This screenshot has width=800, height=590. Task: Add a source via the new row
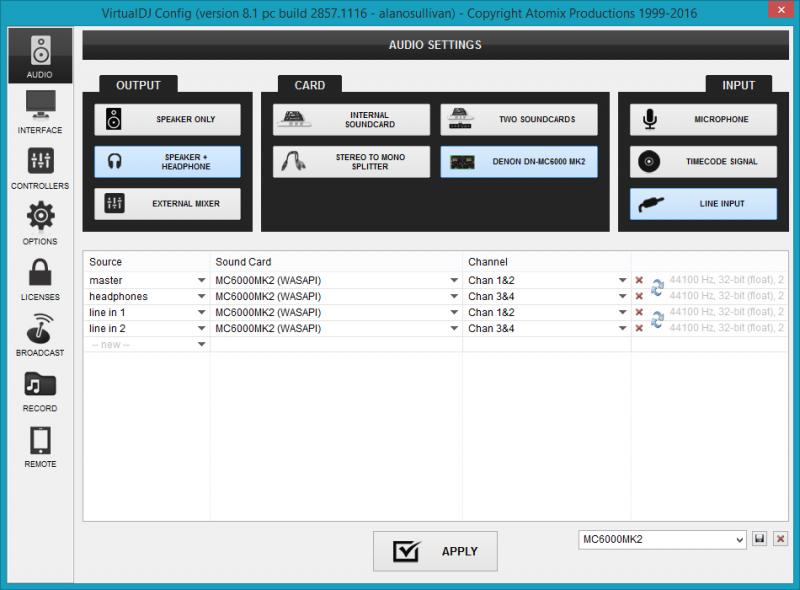[x=146, y=345]
